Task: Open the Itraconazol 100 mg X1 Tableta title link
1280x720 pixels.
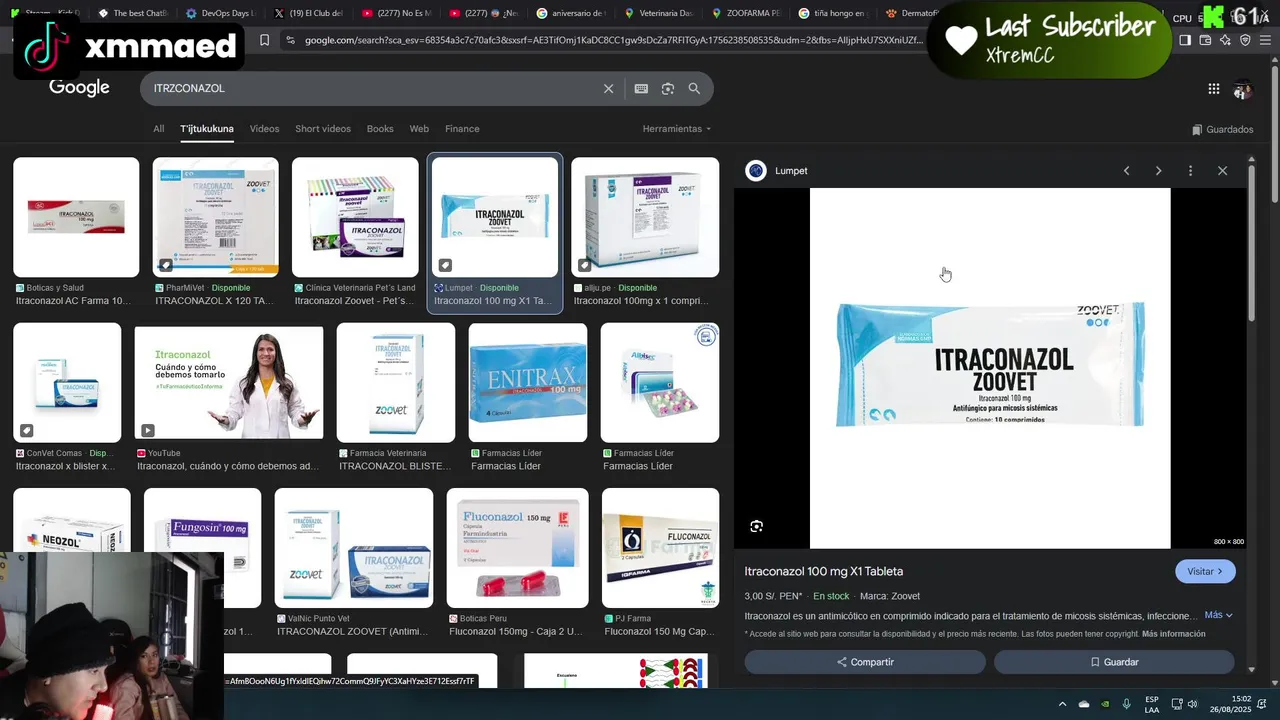Action: point(823,571)
